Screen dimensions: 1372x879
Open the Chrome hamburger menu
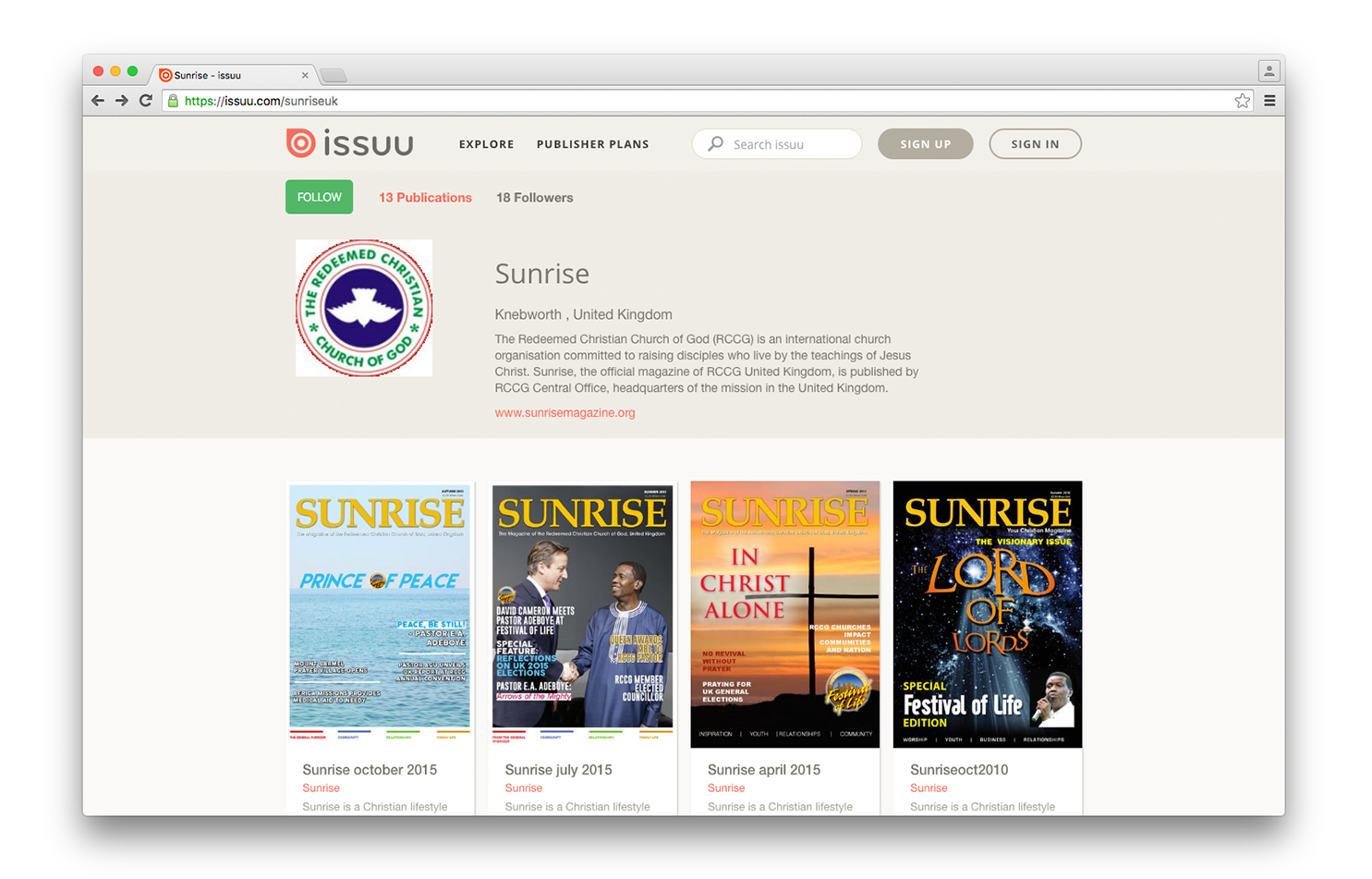coord(1269,101)
